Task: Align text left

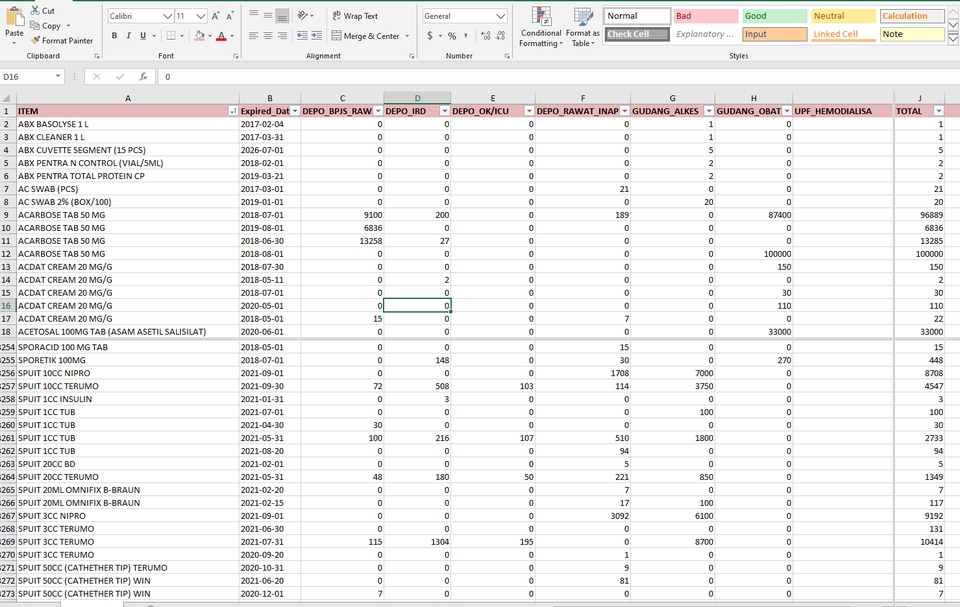Action: pyautogui.click(x=253, y=36)
